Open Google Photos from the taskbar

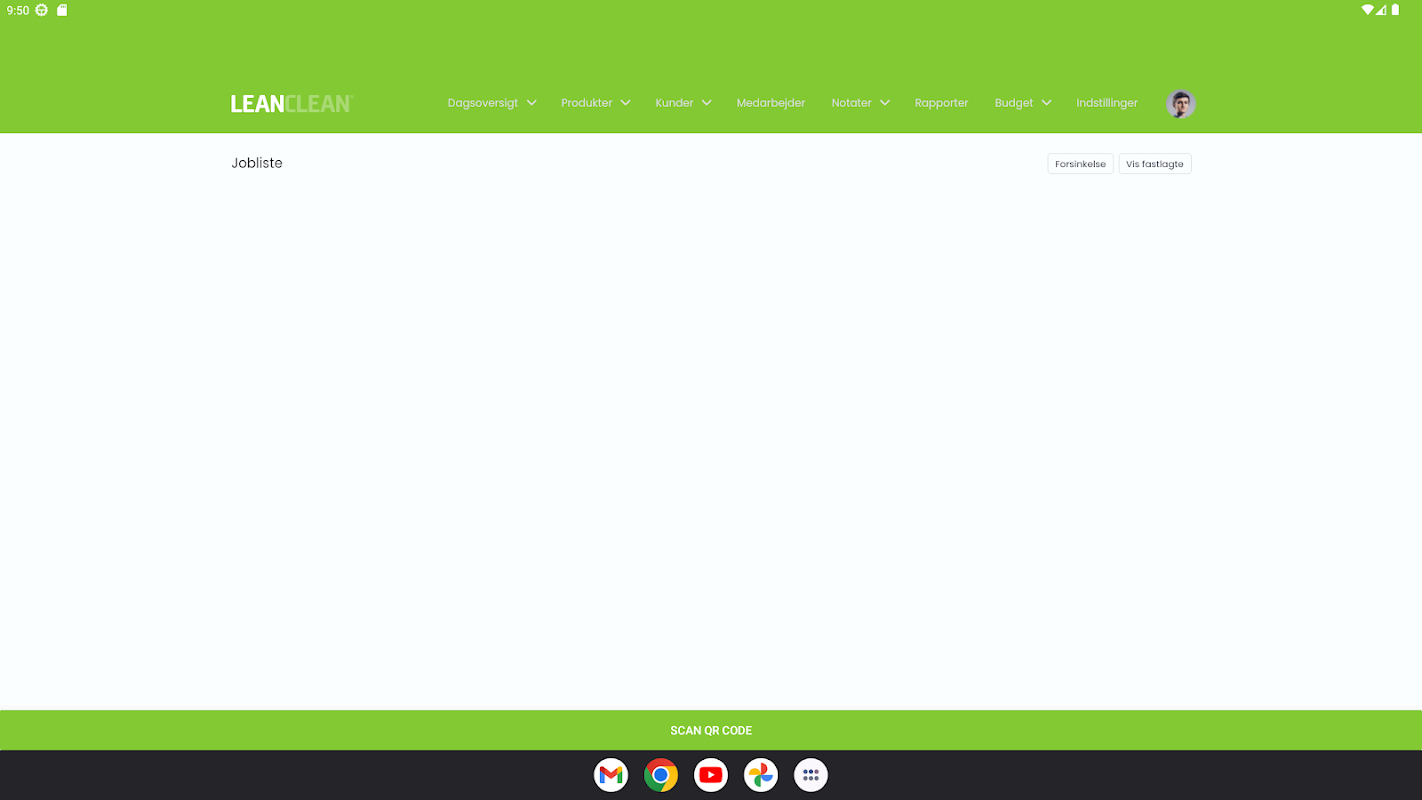[x=761, y=775]
